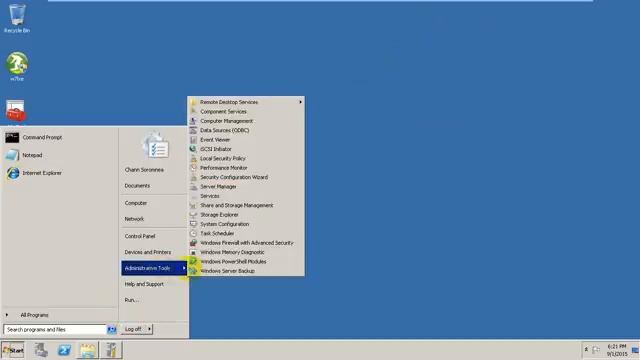The height and width of the screenshot is (360, 640).
Task: Click the Event Viewer icon
Action: 193,140
